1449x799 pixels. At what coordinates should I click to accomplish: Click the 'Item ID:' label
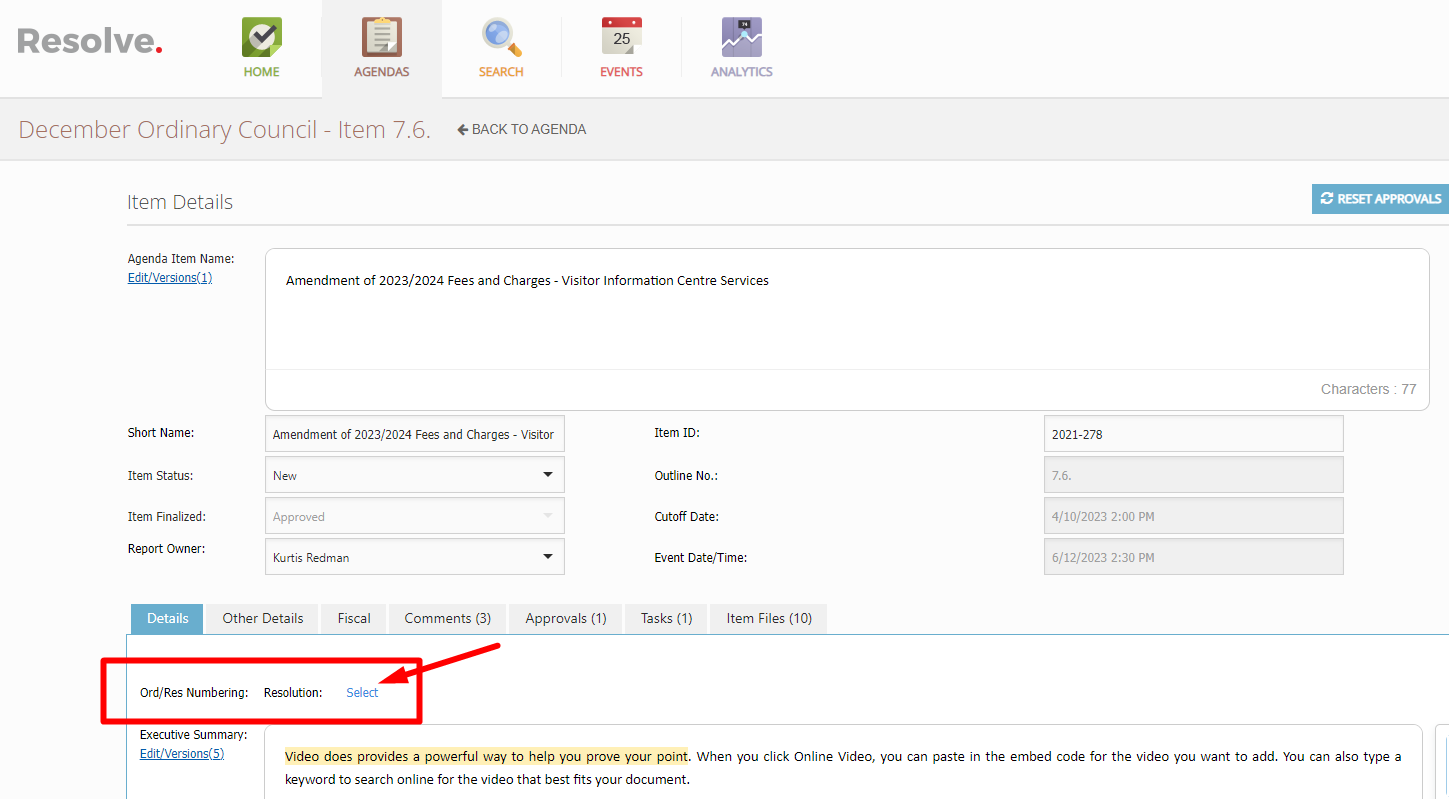pyautogui.click(x=677, y=433)
